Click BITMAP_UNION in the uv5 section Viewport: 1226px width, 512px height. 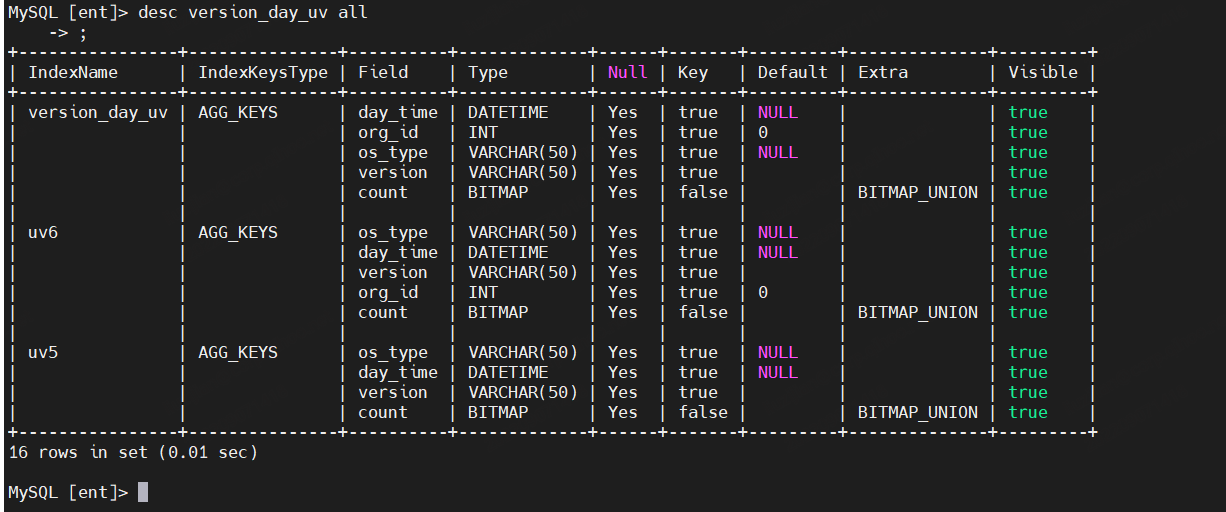[918, 412]
